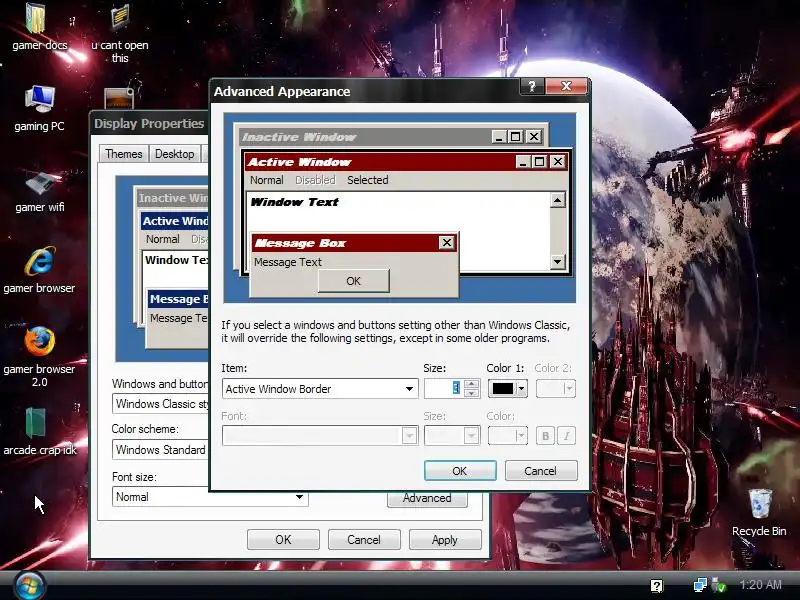Click the preview Inactive Window close icon
This screenshot has width=800, height=600.
pyautogui.click(x=534, y=136)
